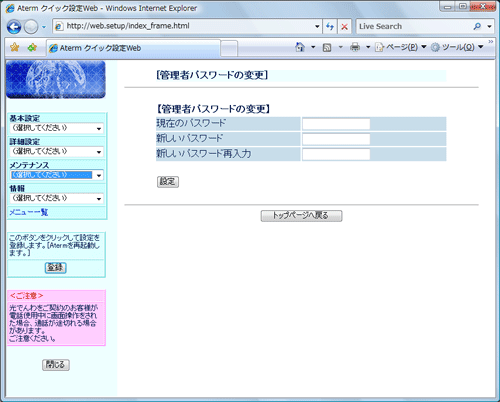The width and height of the screenshot is (500, 402).
Task: Open the recent pages dropdown arrow
Action: (x=44, y=27)
